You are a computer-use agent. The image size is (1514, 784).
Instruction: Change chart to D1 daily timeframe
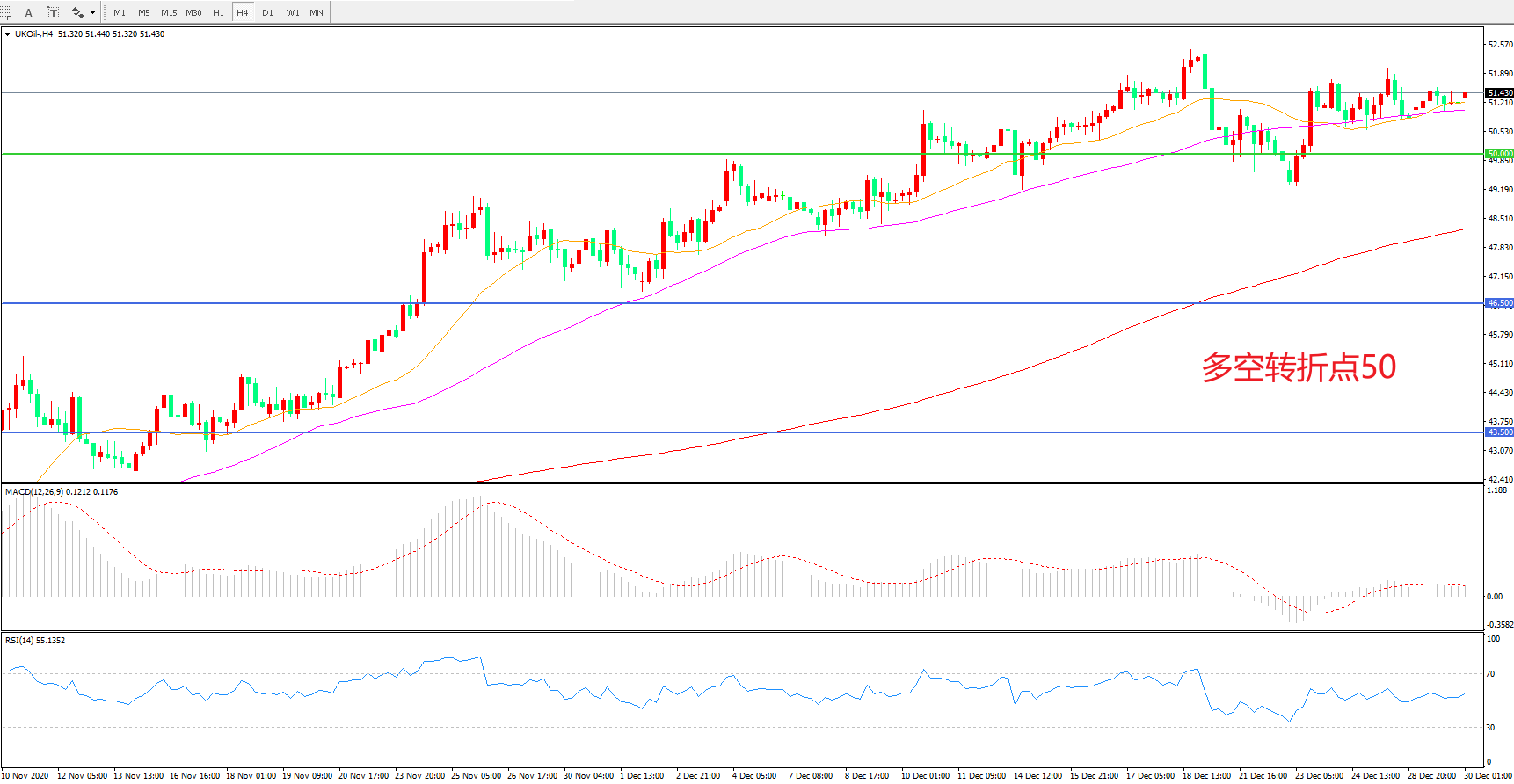(x=267, y=12)
